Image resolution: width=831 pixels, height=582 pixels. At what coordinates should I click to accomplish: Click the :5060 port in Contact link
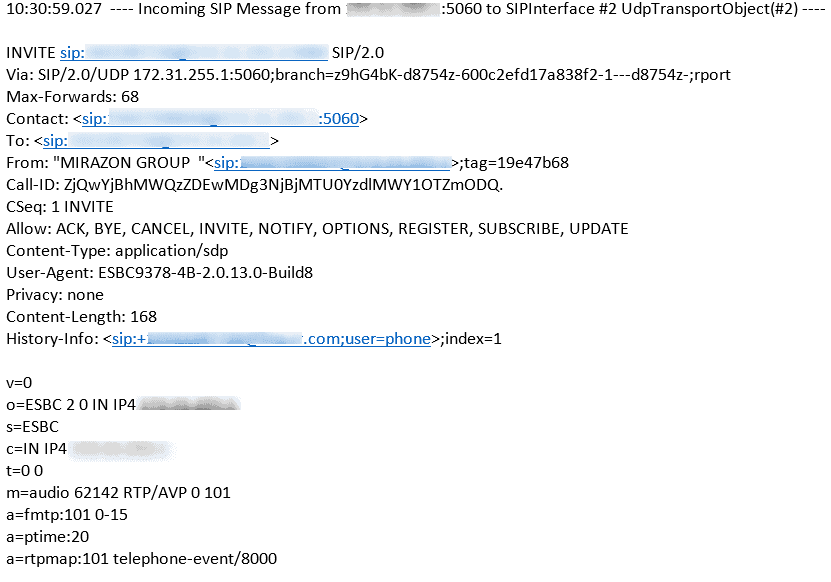click(x=339, y=119)
